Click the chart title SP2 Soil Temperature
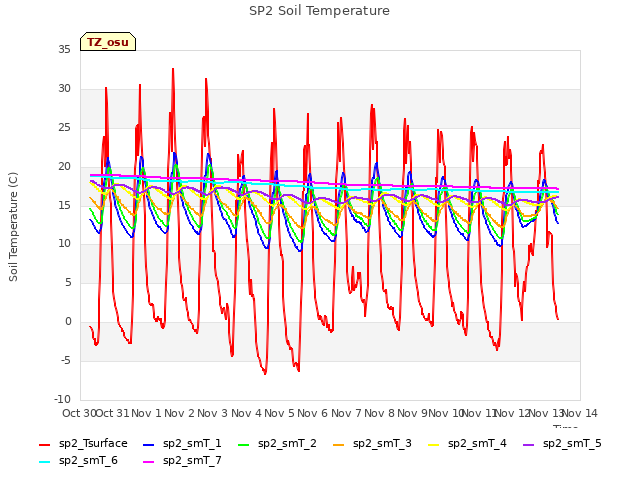 pyautogui.click(x=319, y=11)
